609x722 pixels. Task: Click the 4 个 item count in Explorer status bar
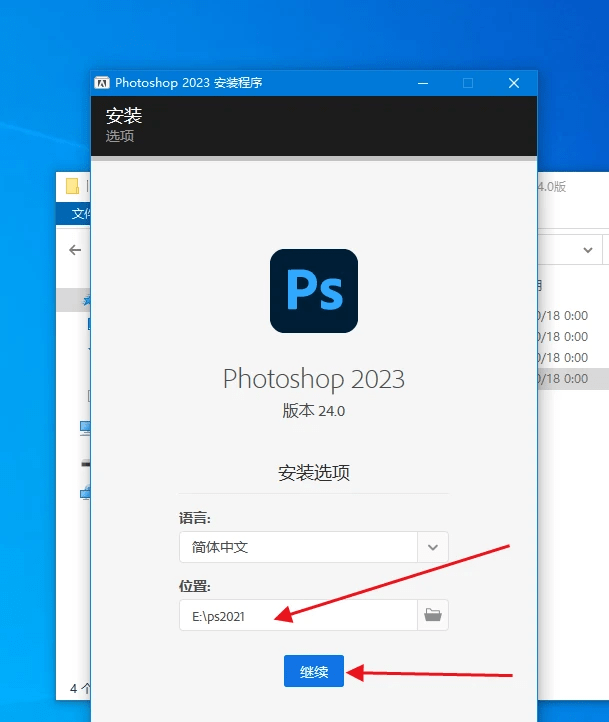tap(80, 688)
